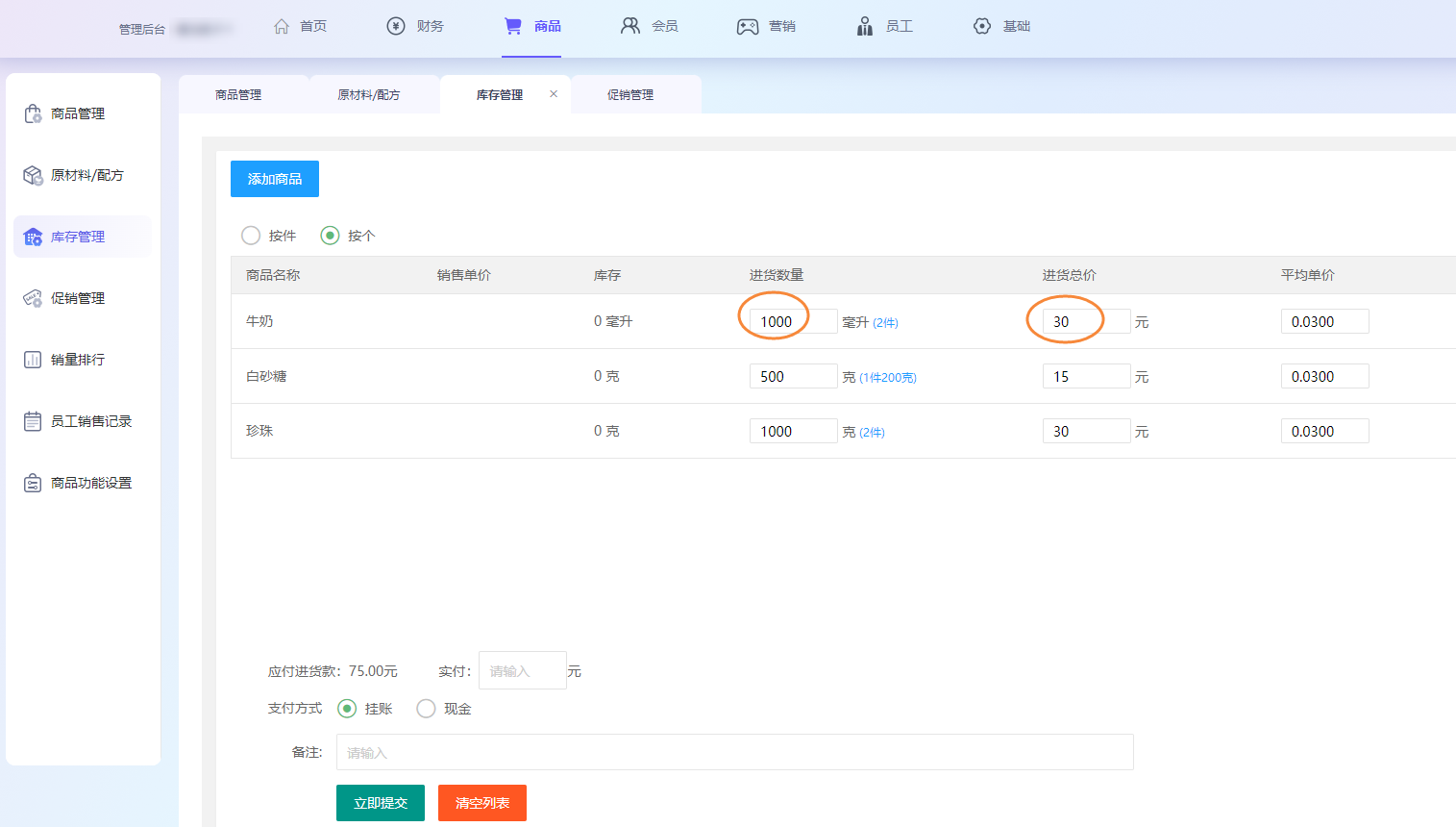The height and width of the screenshot is (827, 1456).
Task: Click the 添加商品 button
Action: (x=275, y=179)
